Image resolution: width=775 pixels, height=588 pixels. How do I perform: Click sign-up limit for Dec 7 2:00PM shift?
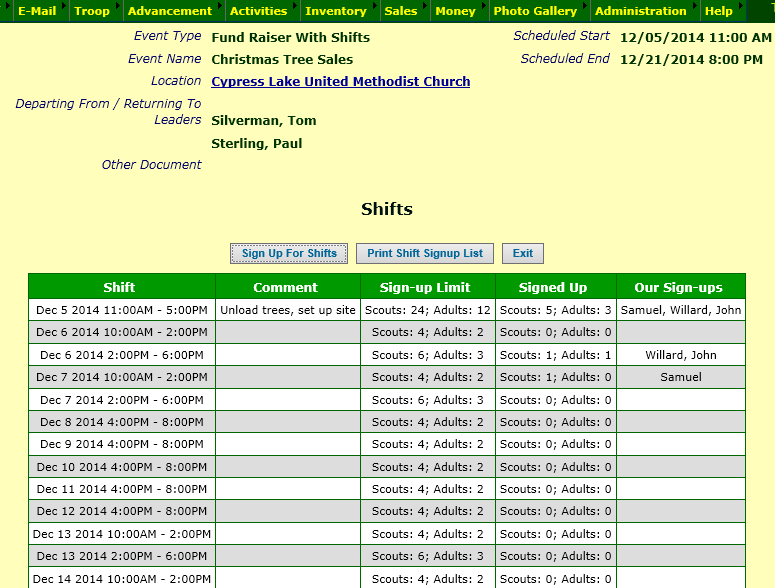click(x=428, y=400)
